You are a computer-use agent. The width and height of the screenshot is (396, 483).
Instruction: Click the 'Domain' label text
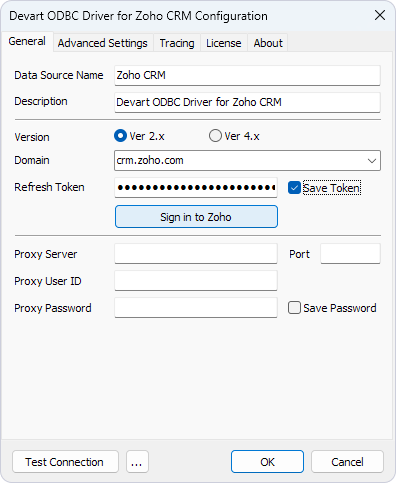click(32, 160)
